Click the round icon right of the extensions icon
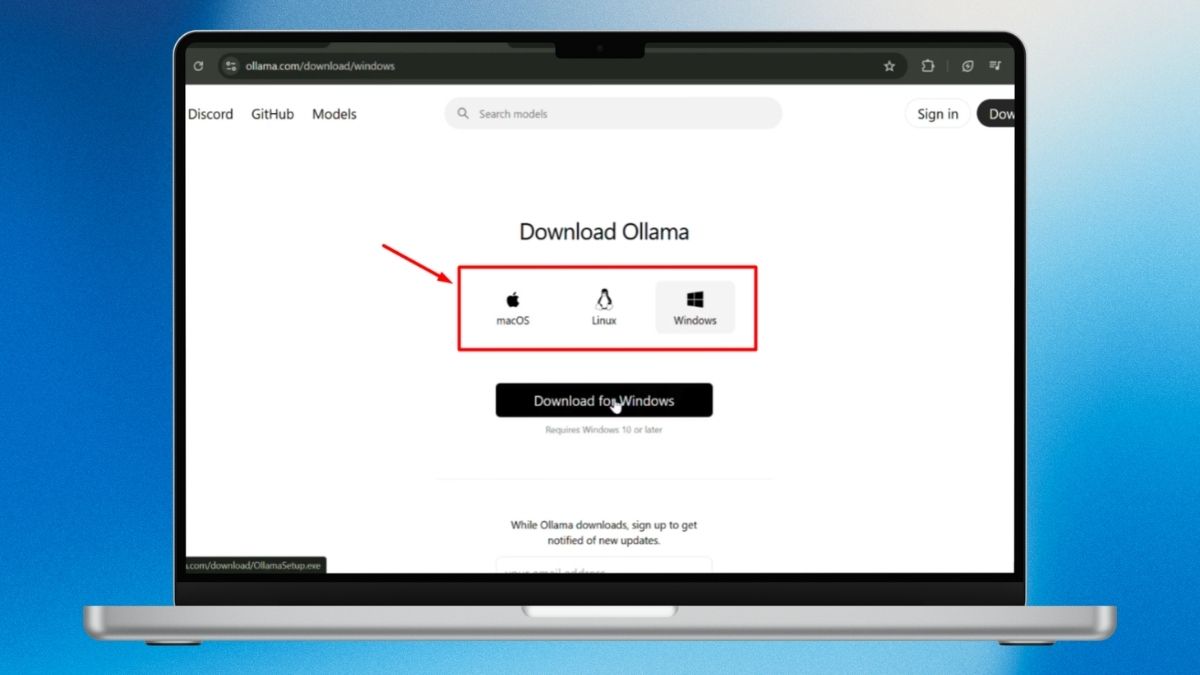Screen dimensions: 1200x675 (x=967, y=66)
